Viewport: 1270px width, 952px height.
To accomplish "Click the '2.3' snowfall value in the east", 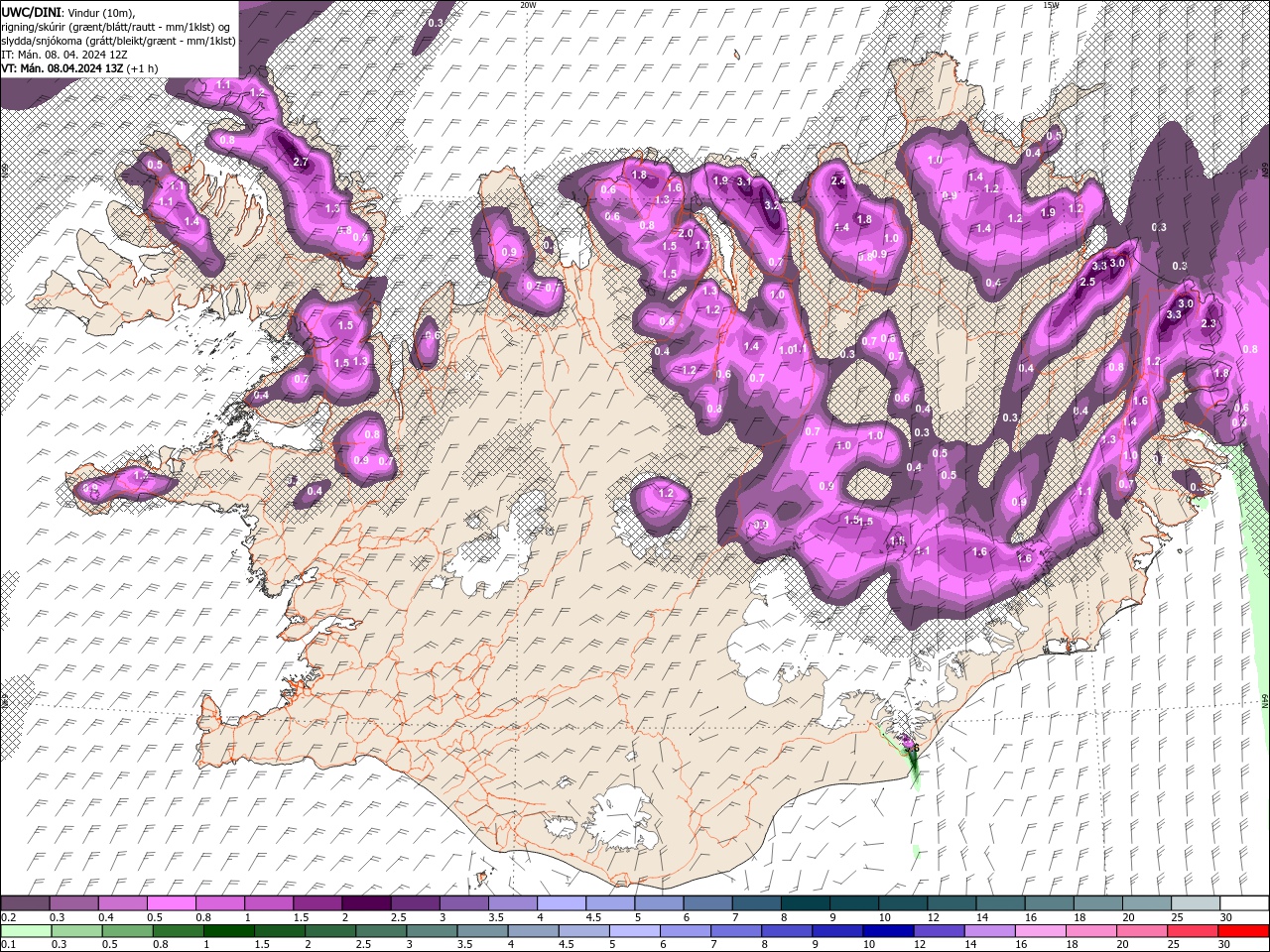I will click(x=1208, y=324).
